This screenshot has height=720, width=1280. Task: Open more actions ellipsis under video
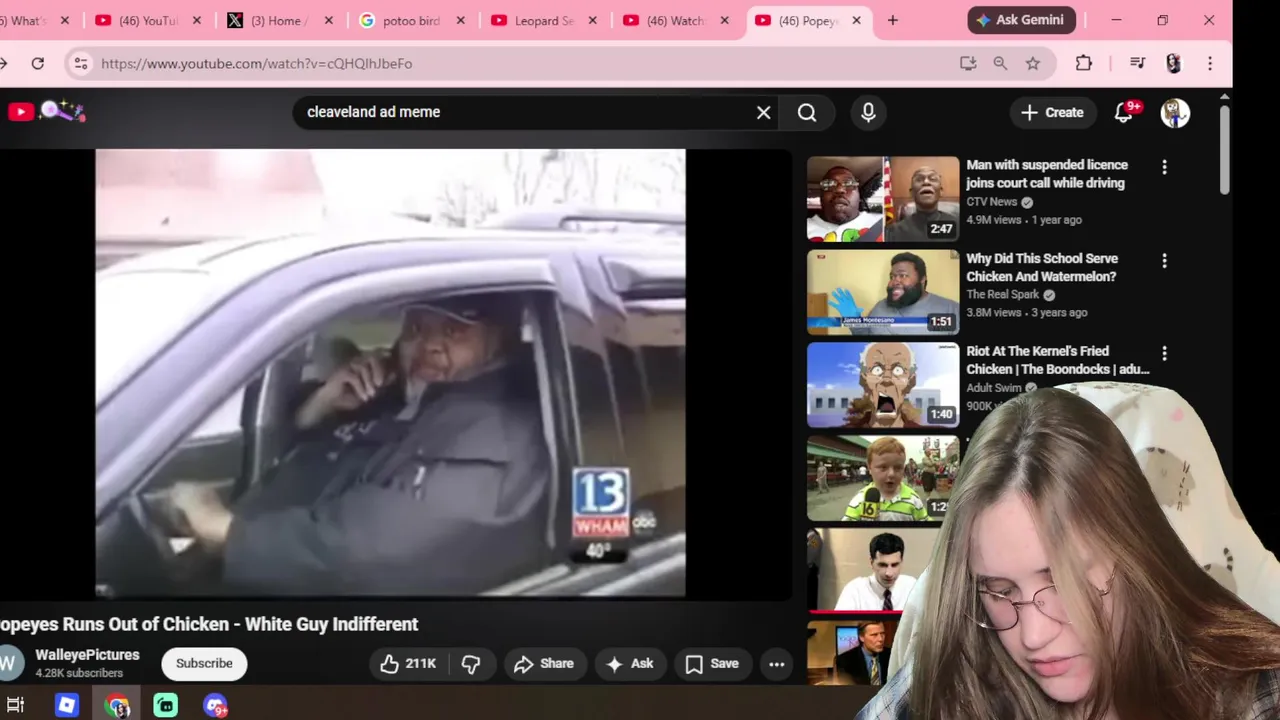[x=776, y=663]
